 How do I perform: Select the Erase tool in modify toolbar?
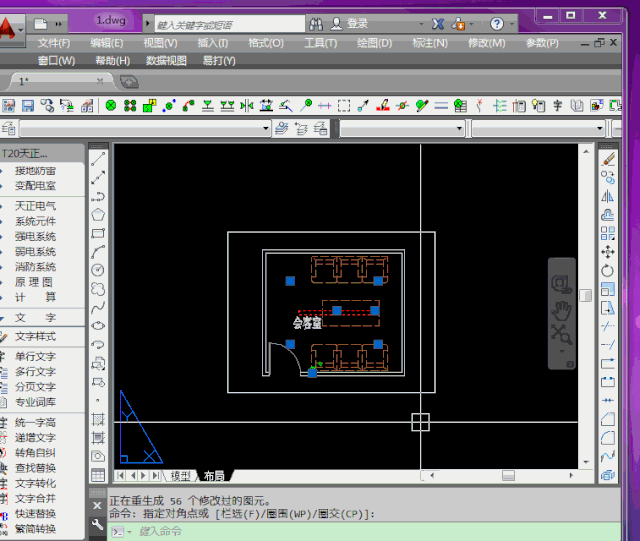[607, 159]
